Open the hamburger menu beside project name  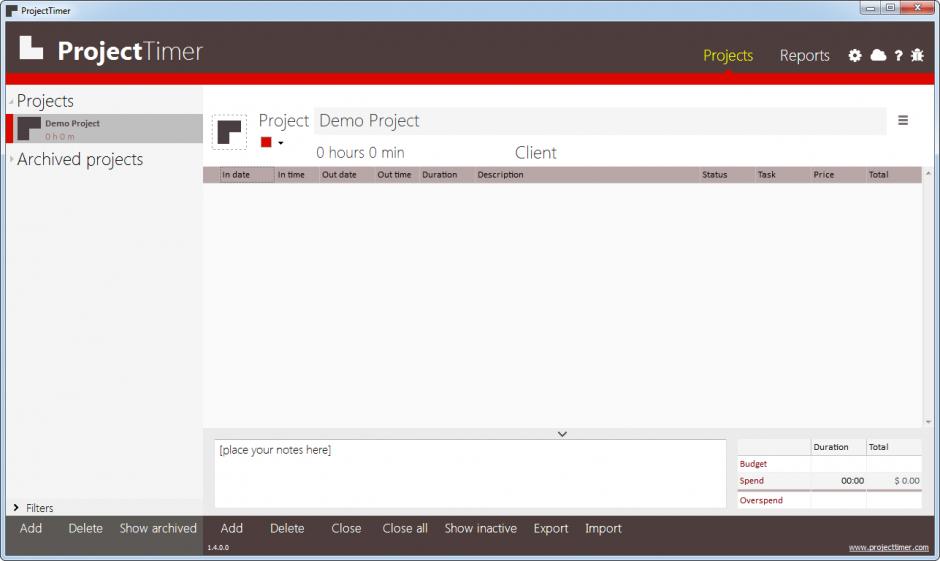pos(903,120)
